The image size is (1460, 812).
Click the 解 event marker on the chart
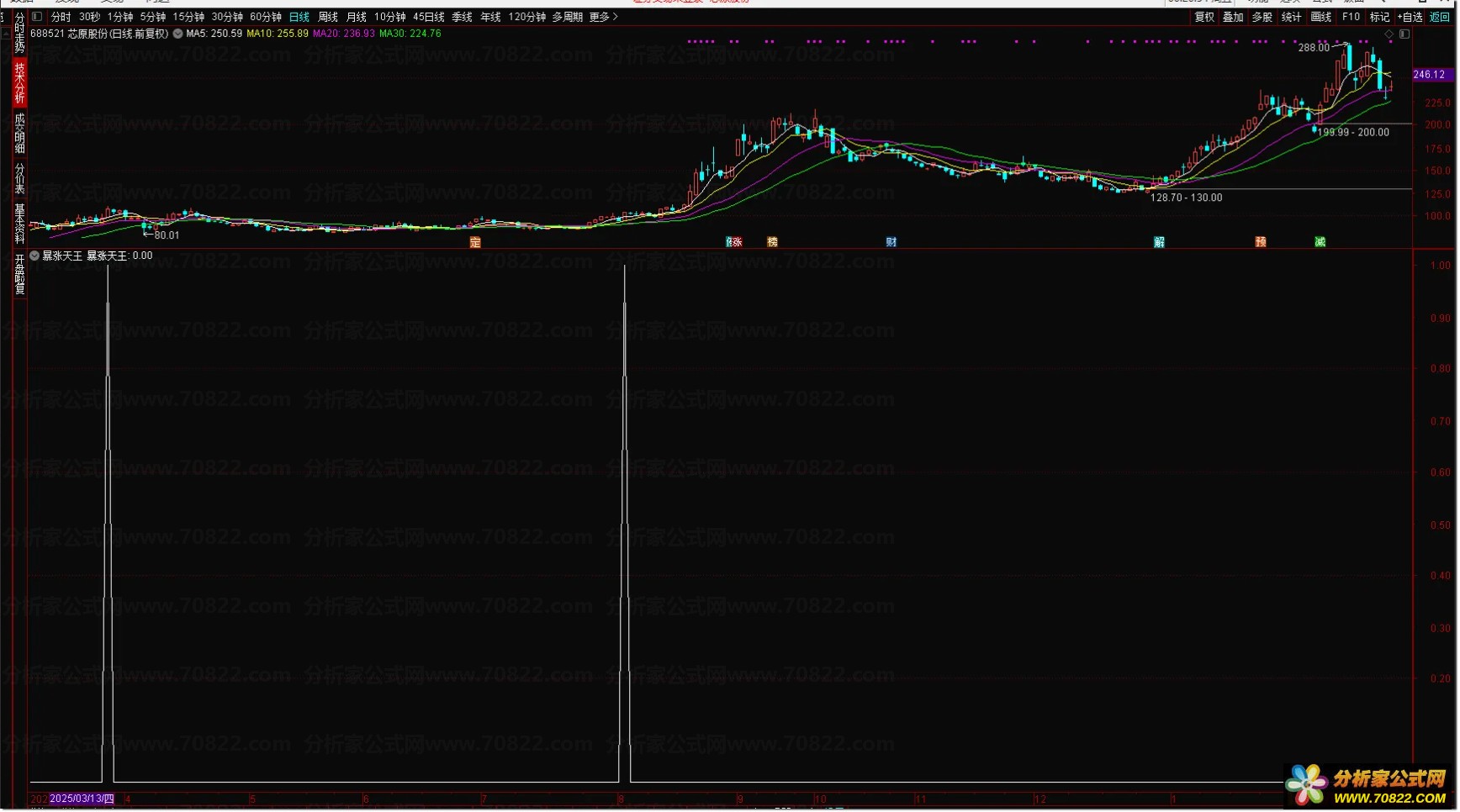pyautogui.click(x=1160, y=242)
